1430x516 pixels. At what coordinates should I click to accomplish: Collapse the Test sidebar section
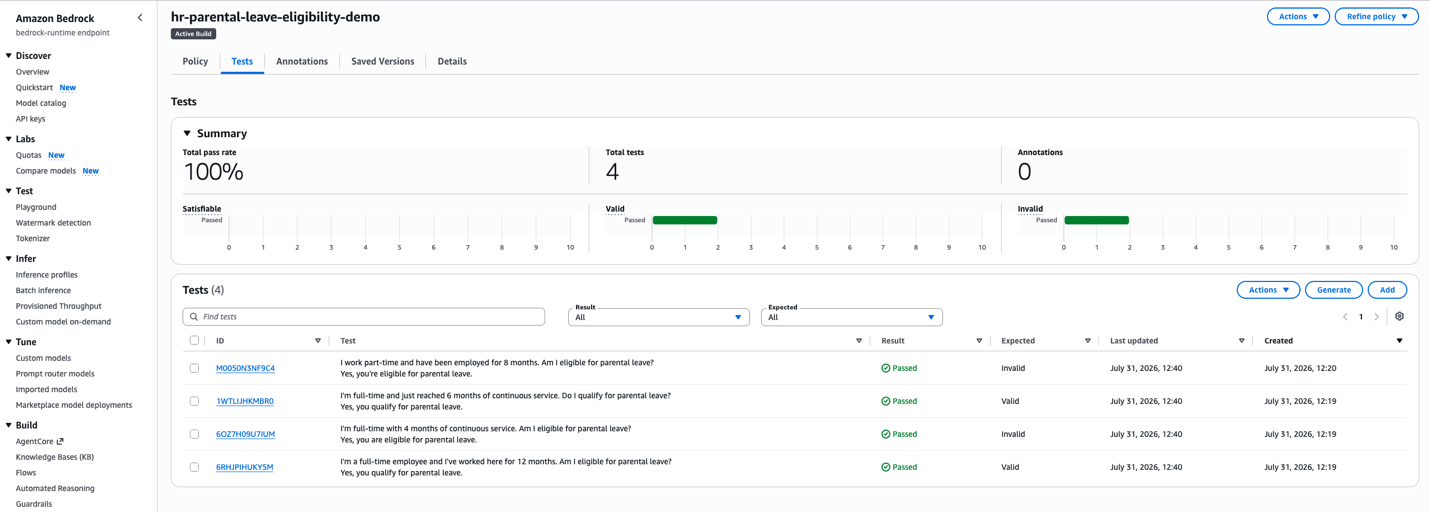(x=9, y=191)
